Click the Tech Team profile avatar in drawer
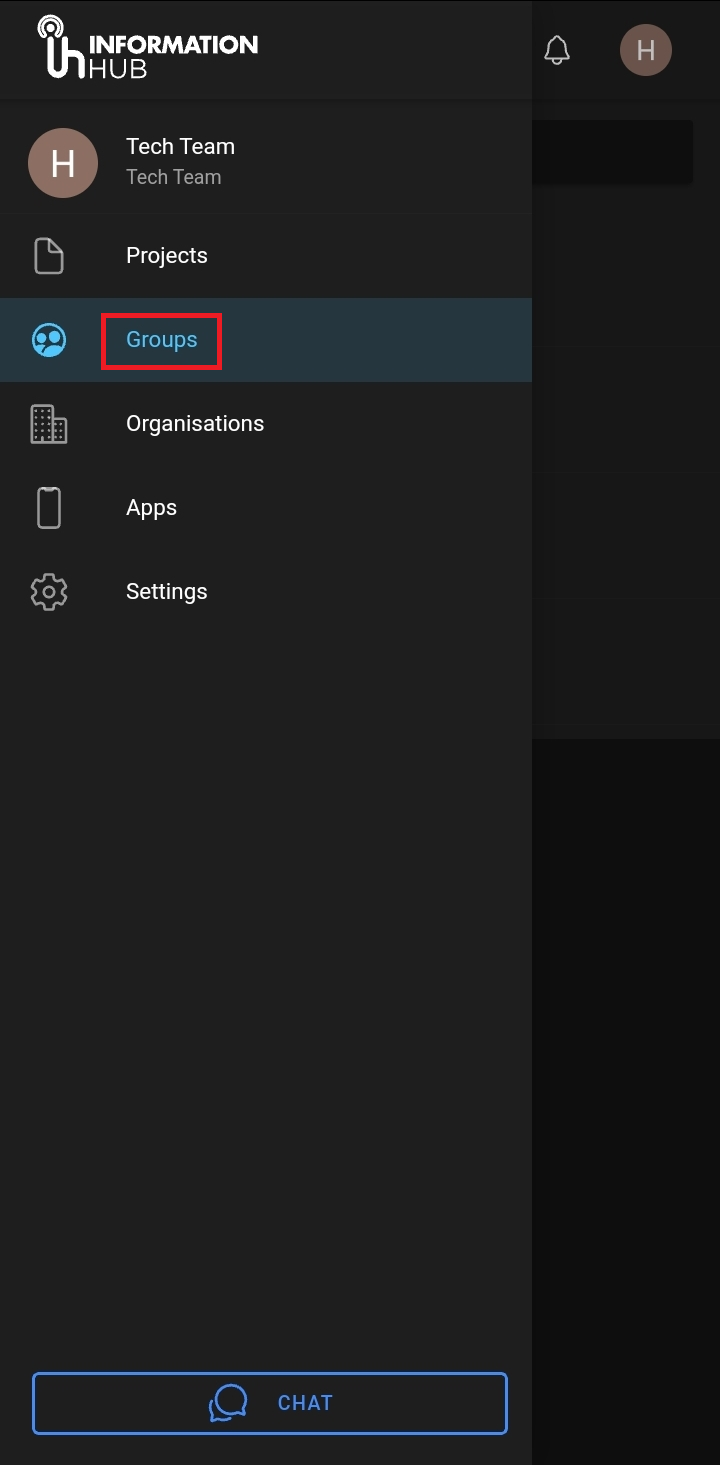This screenshot has width=720, height=1465. (x=63, y=163)
